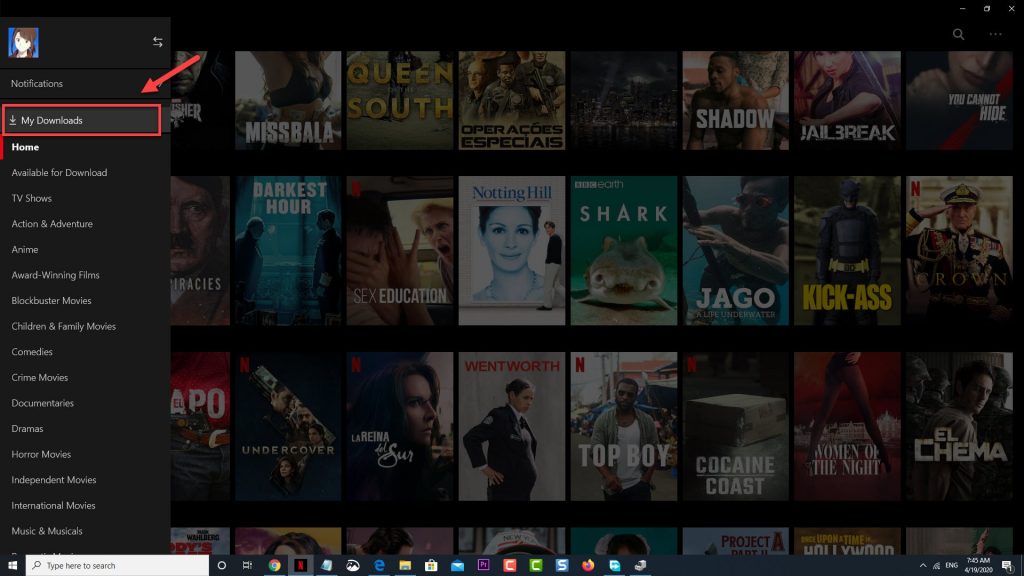This screenshot has width=1024, height=576.
Task: Open the Windows Start menu
Action: pyautogui.click(x=12, y=566)
